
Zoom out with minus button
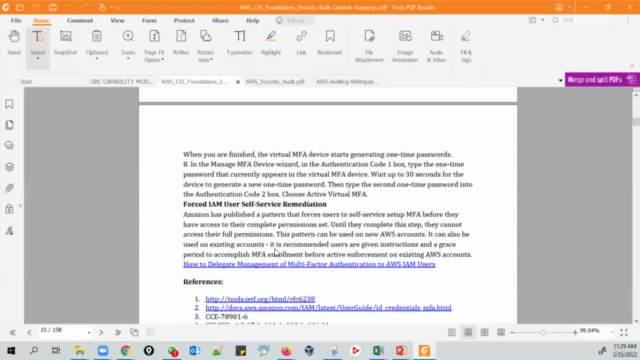(x=512, y=333)
